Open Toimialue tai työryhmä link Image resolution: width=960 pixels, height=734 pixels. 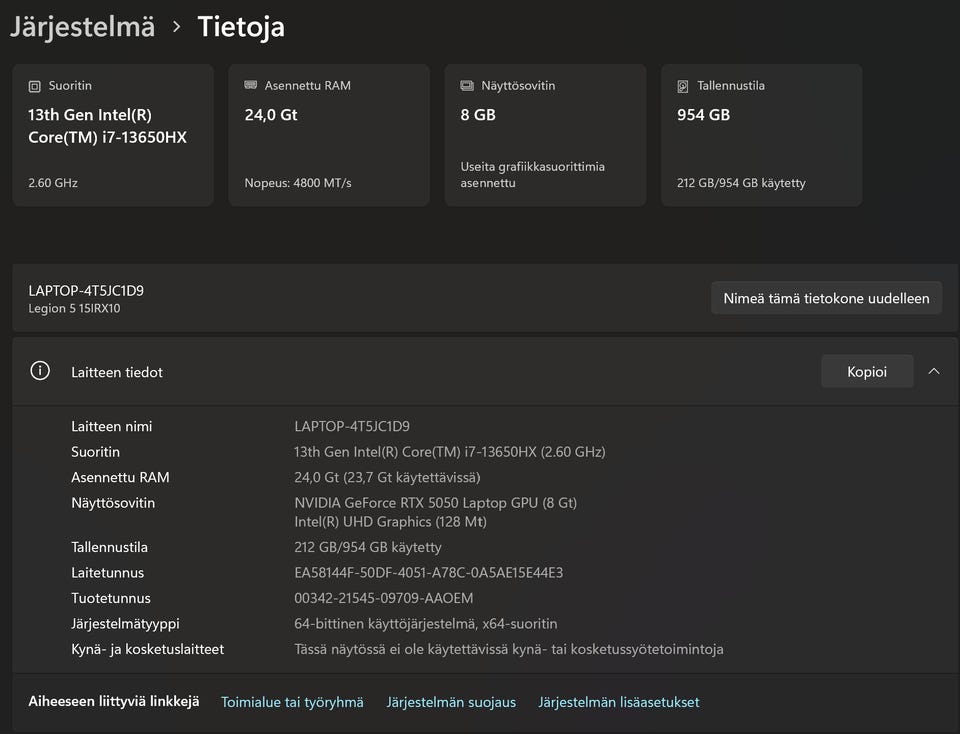pos(292,702)
